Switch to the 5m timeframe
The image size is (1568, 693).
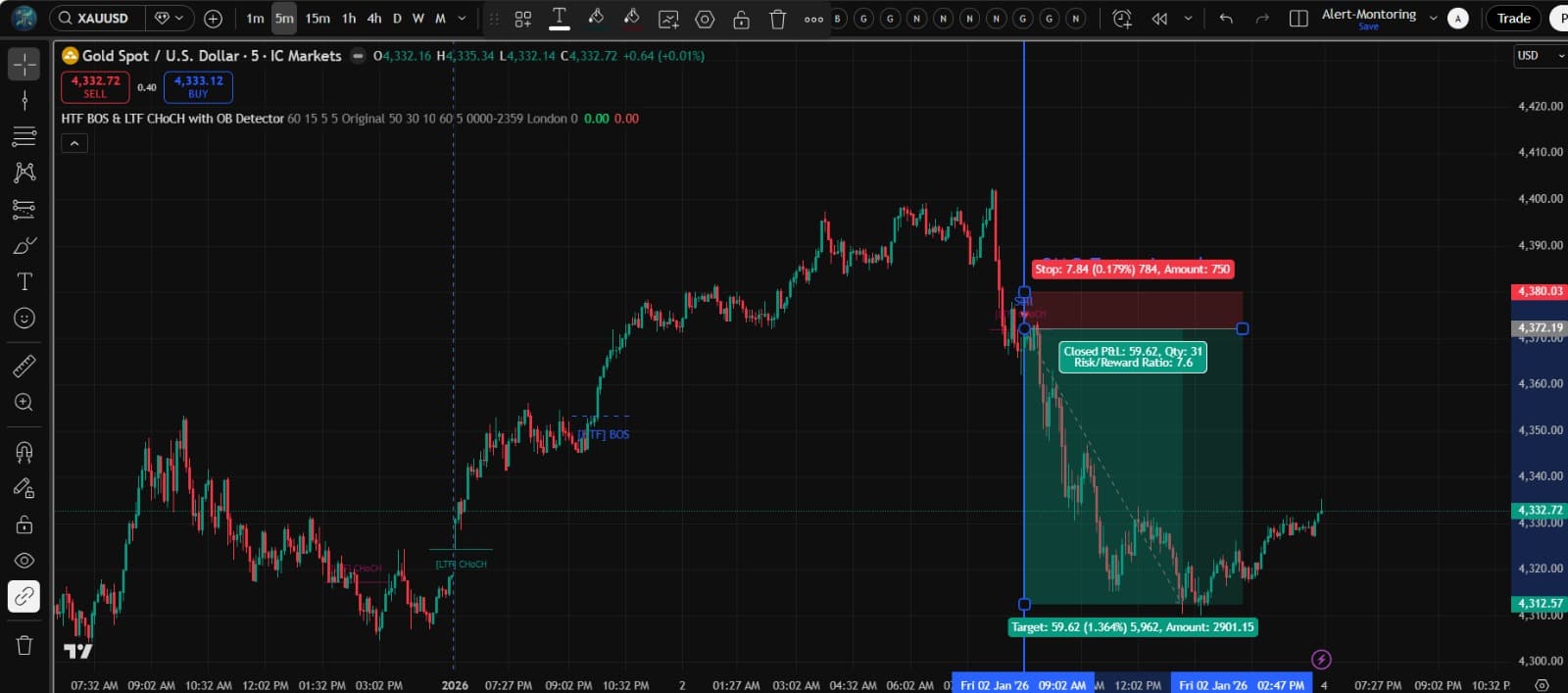coord(284,18)
